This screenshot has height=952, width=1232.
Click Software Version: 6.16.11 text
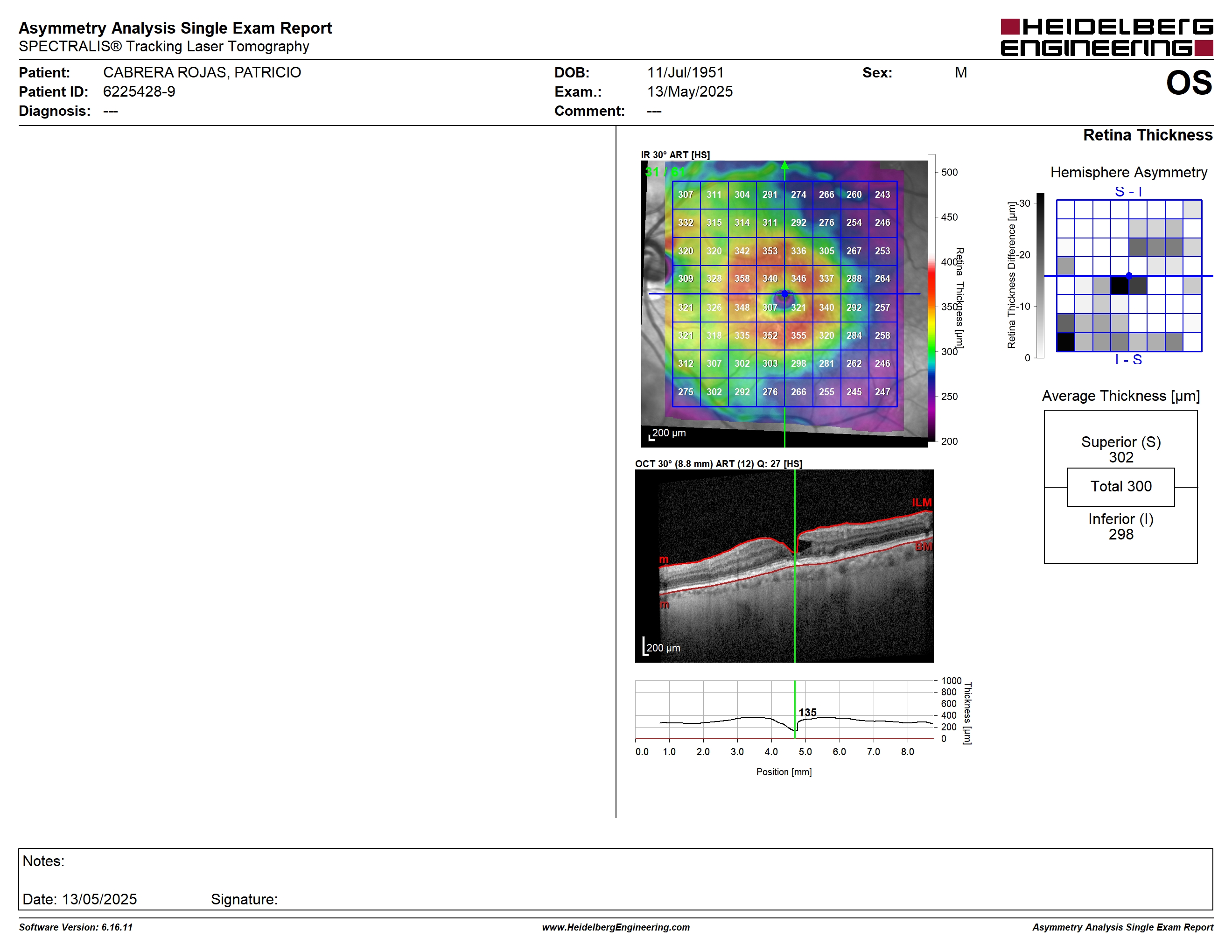click(76, 927)
